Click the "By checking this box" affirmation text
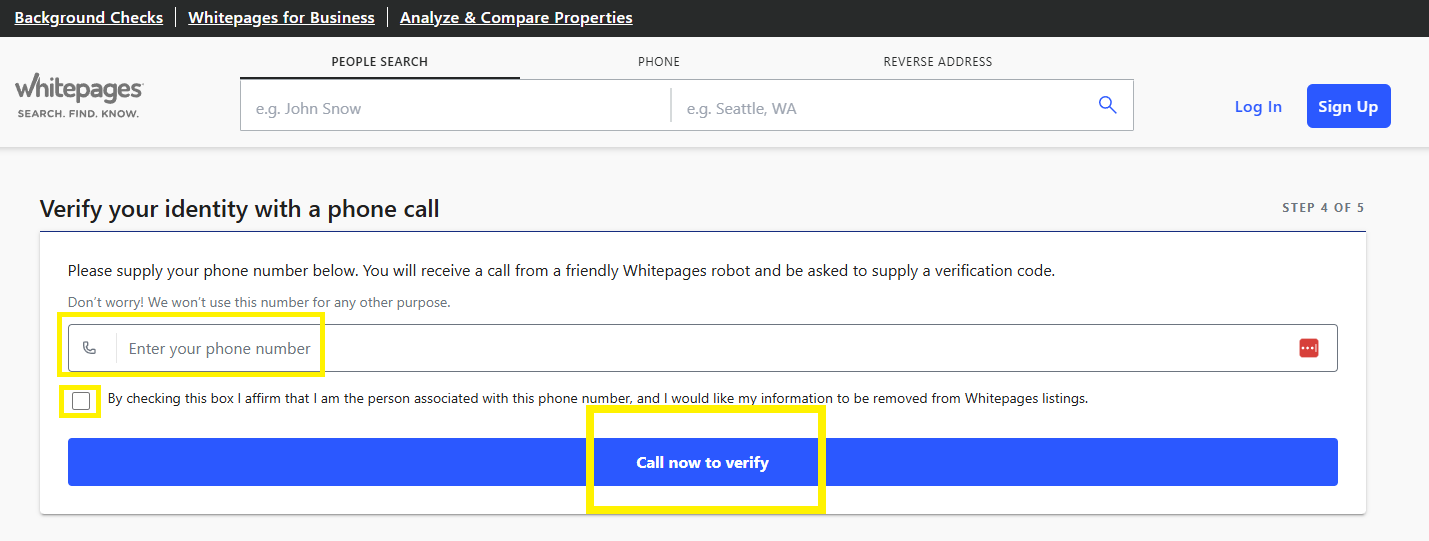This screenshot has height=541, width=1429. (597, 398)
